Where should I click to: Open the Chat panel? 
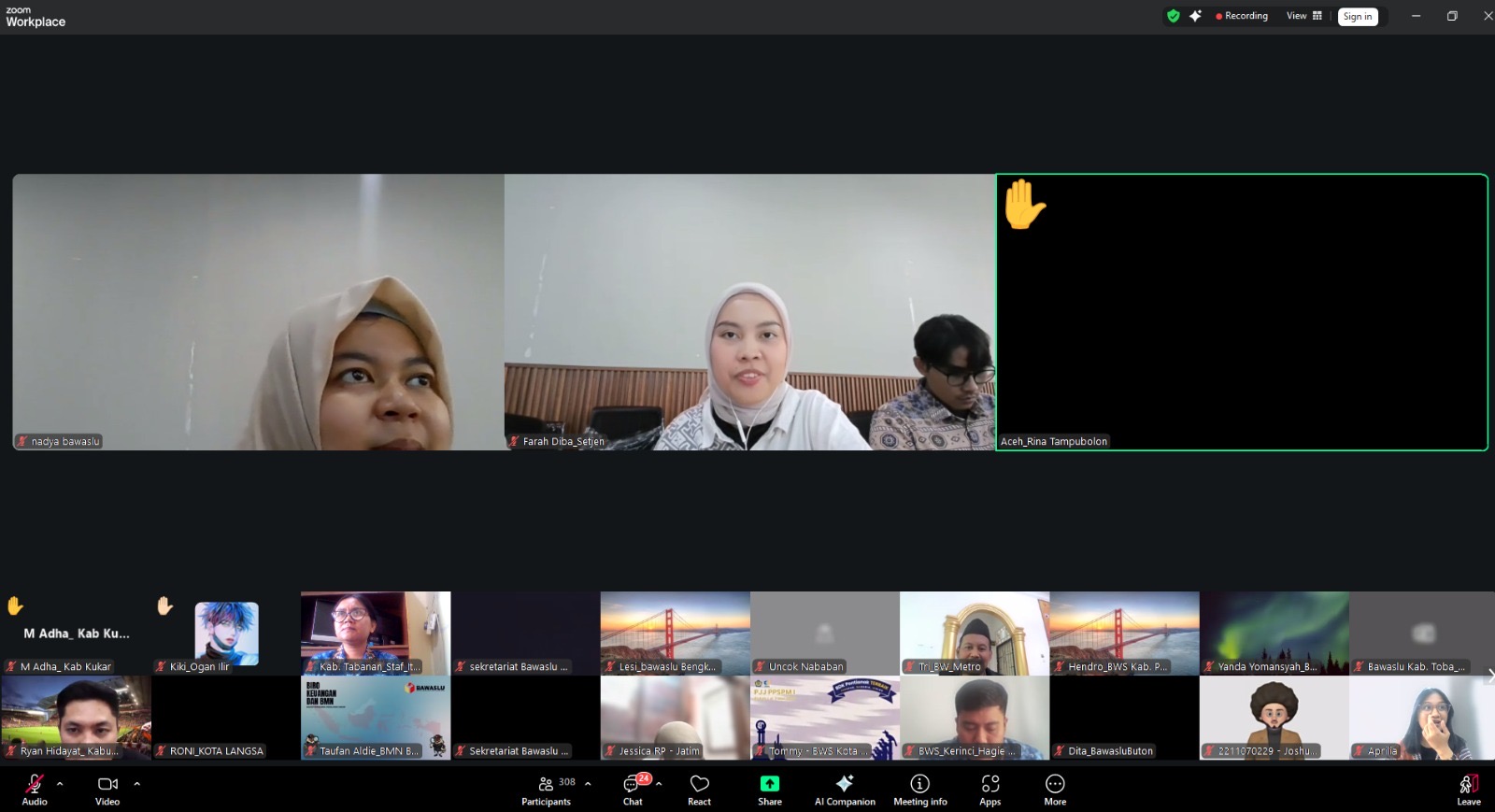pos(633,789)
